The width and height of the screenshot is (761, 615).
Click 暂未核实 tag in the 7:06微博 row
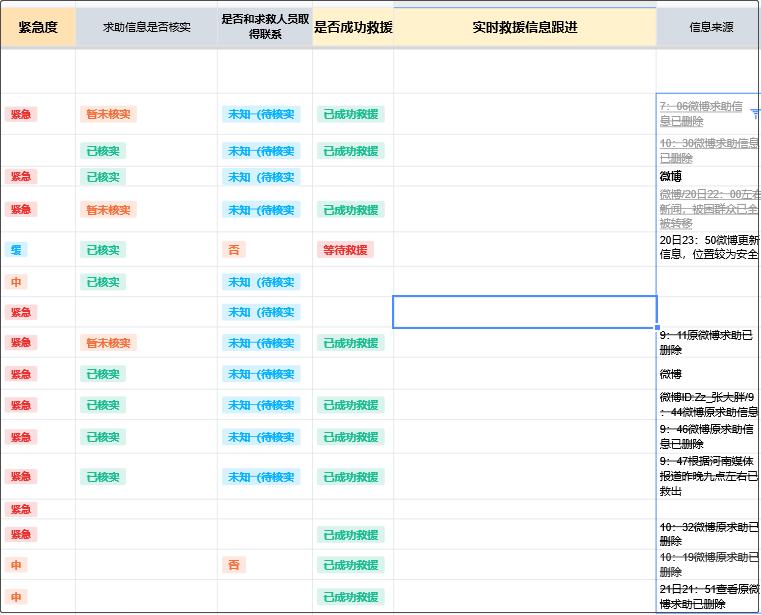coord(108,114)
